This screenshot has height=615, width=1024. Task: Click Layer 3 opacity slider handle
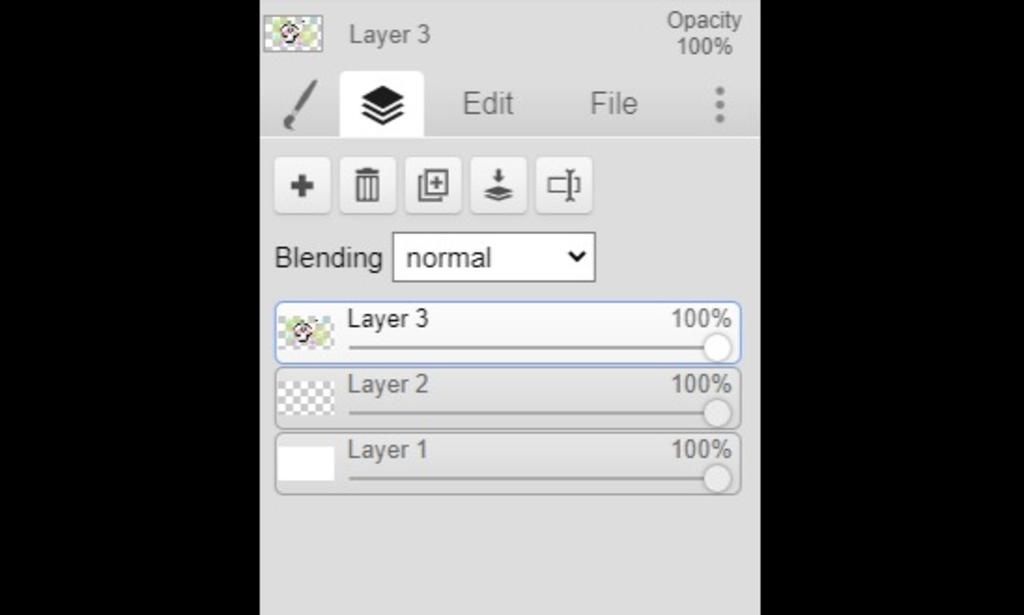[x=717, y=348]
